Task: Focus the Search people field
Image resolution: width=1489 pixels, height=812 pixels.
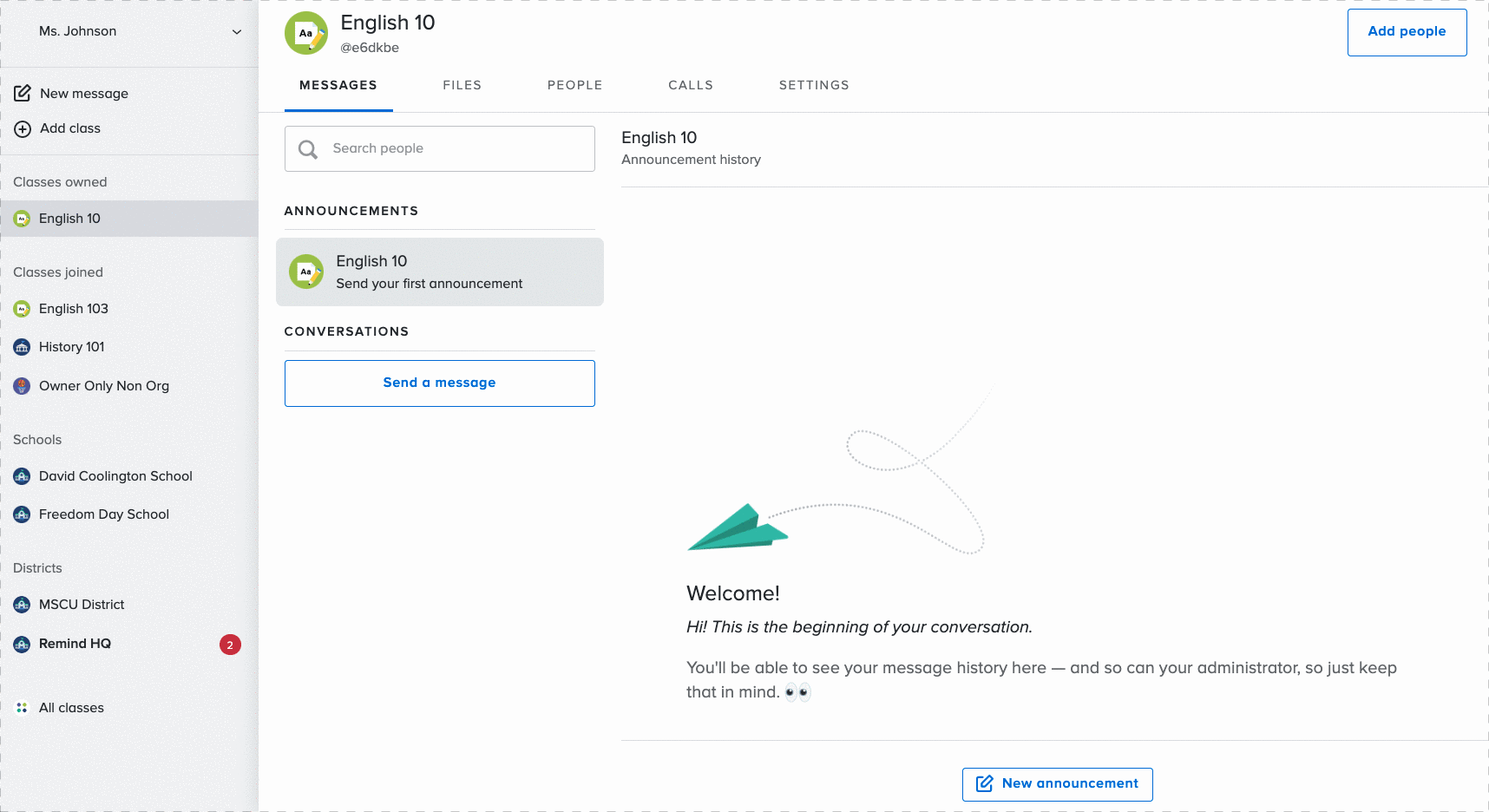Action: coord(440,148)
